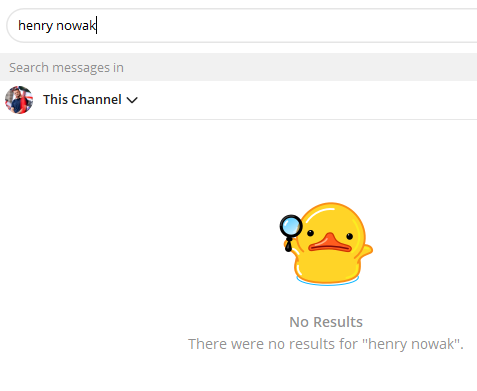Click the "Search messages in" header text
Screen dimensions: 477x391
click(x=66, y=68)
